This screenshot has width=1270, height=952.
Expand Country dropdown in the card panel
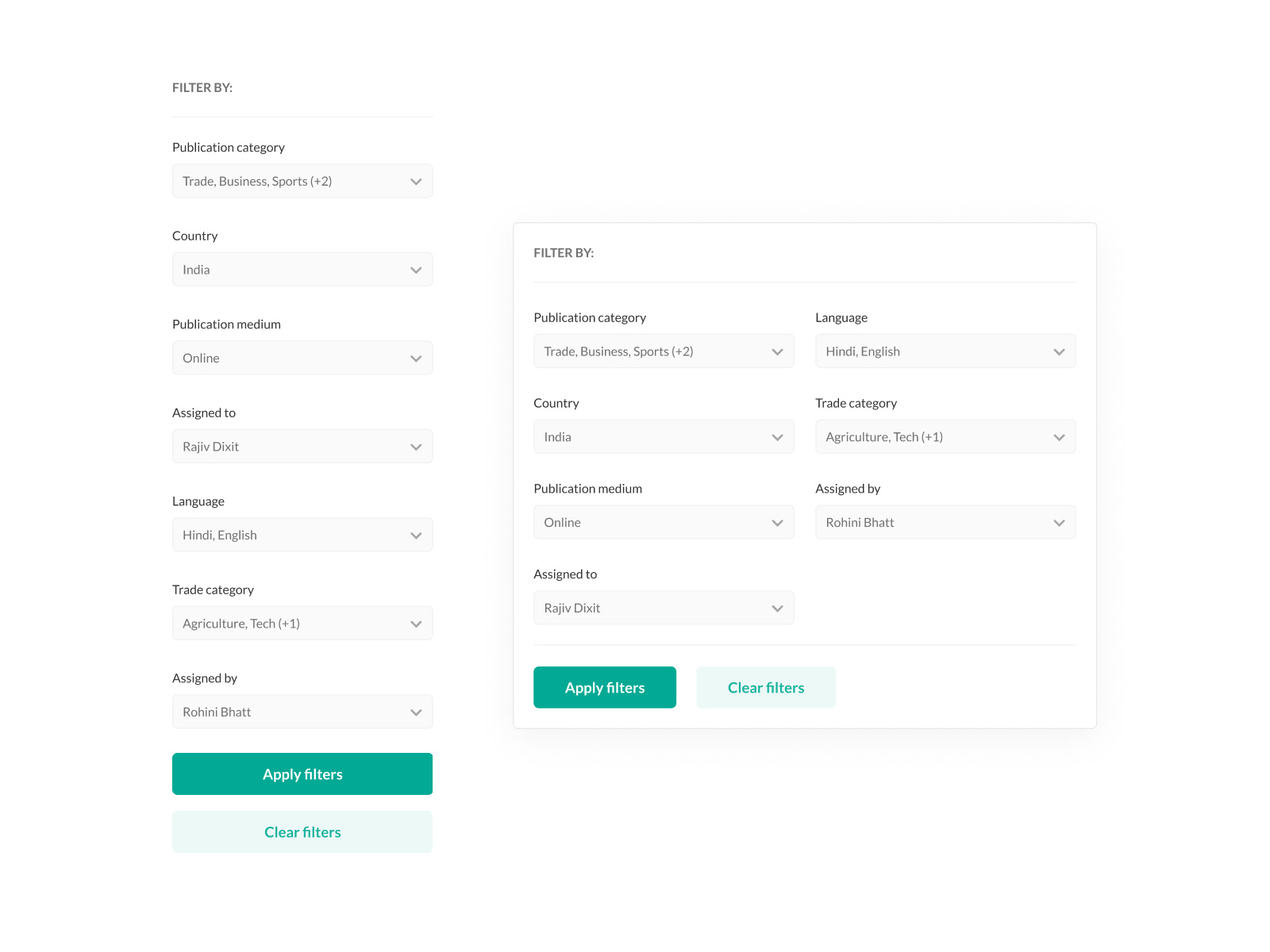[664, 437]
